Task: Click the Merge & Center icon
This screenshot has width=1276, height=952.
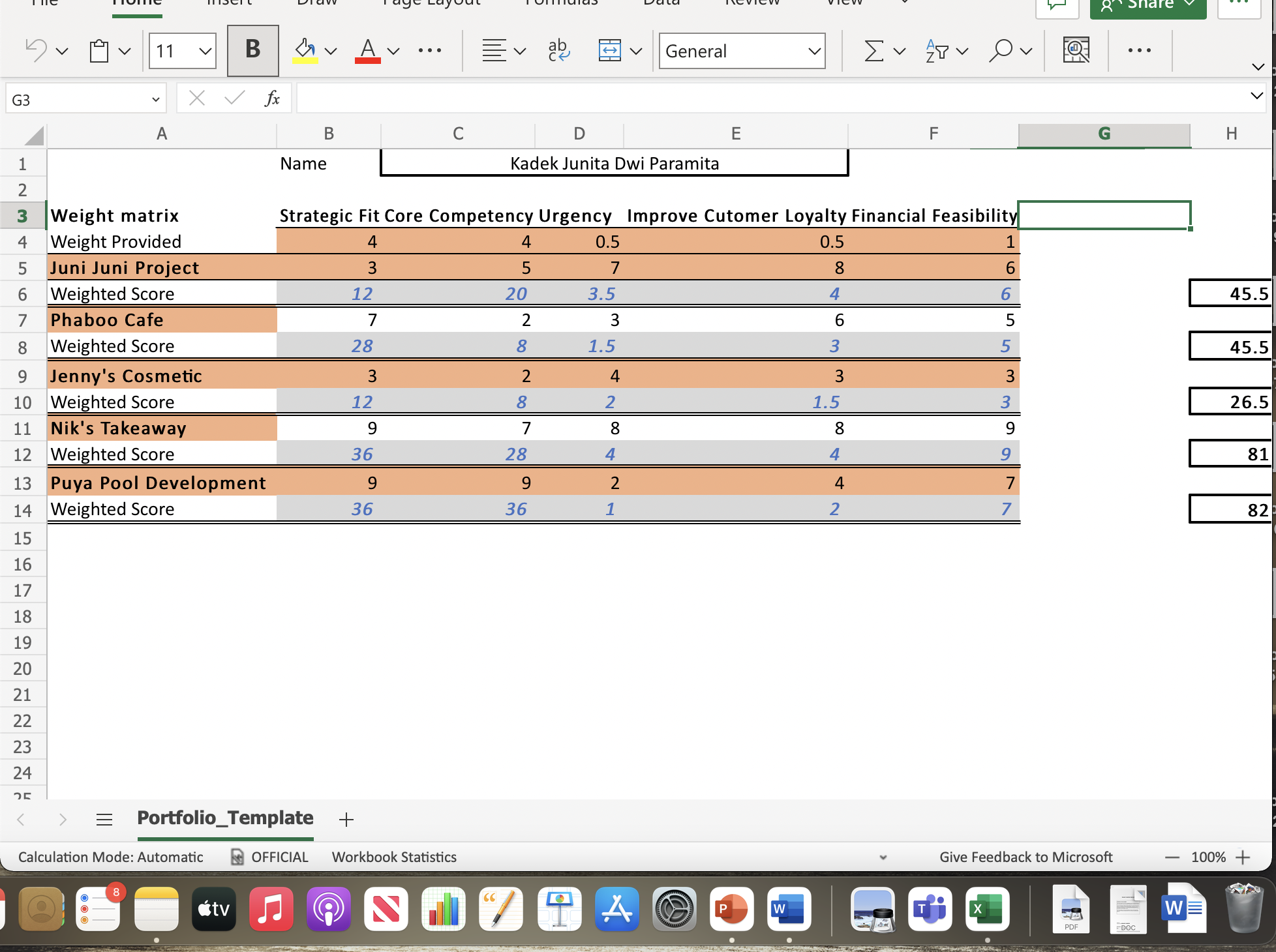Action: coord(610,50)
